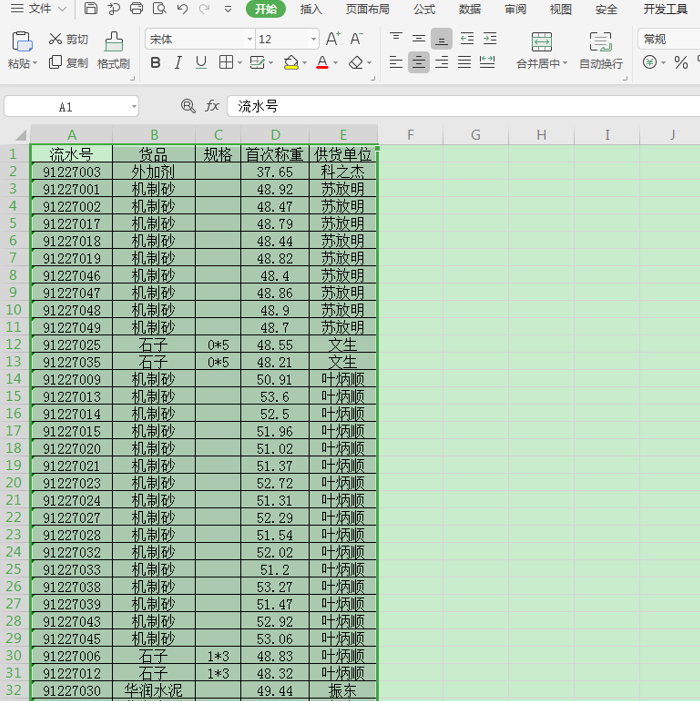Switch to the 页面布局 tab
Screen dimensions: 700x701
pyautogui.click(x=367, y=9)
